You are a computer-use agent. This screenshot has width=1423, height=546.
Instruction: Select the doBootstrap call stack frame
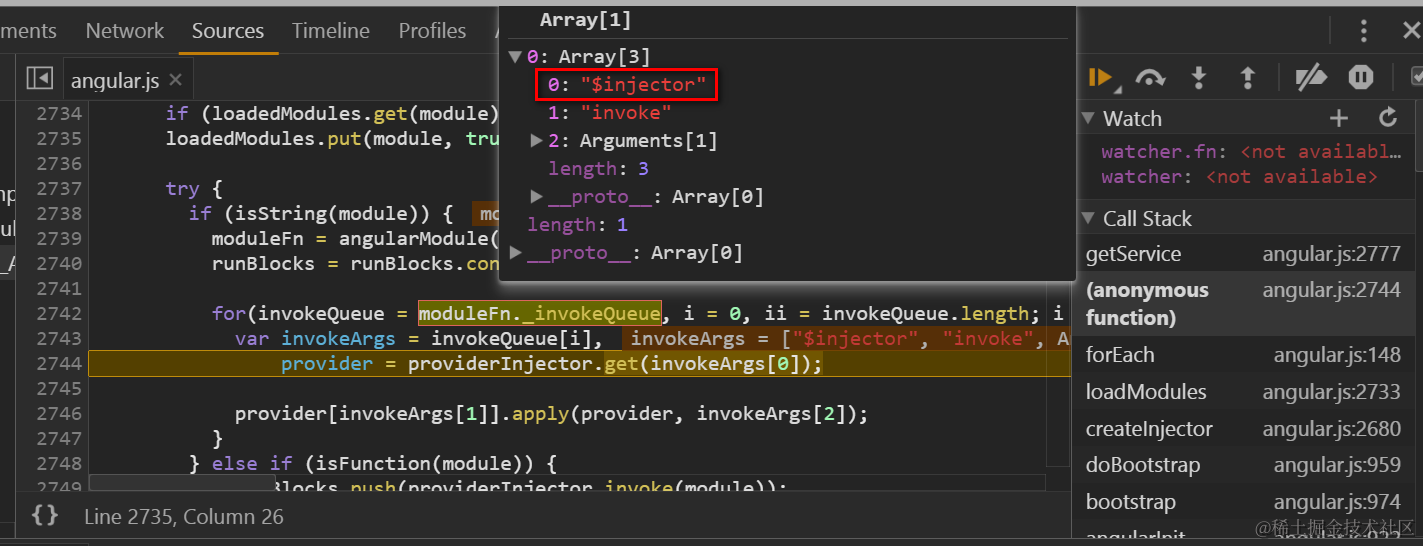(1247, 465)
